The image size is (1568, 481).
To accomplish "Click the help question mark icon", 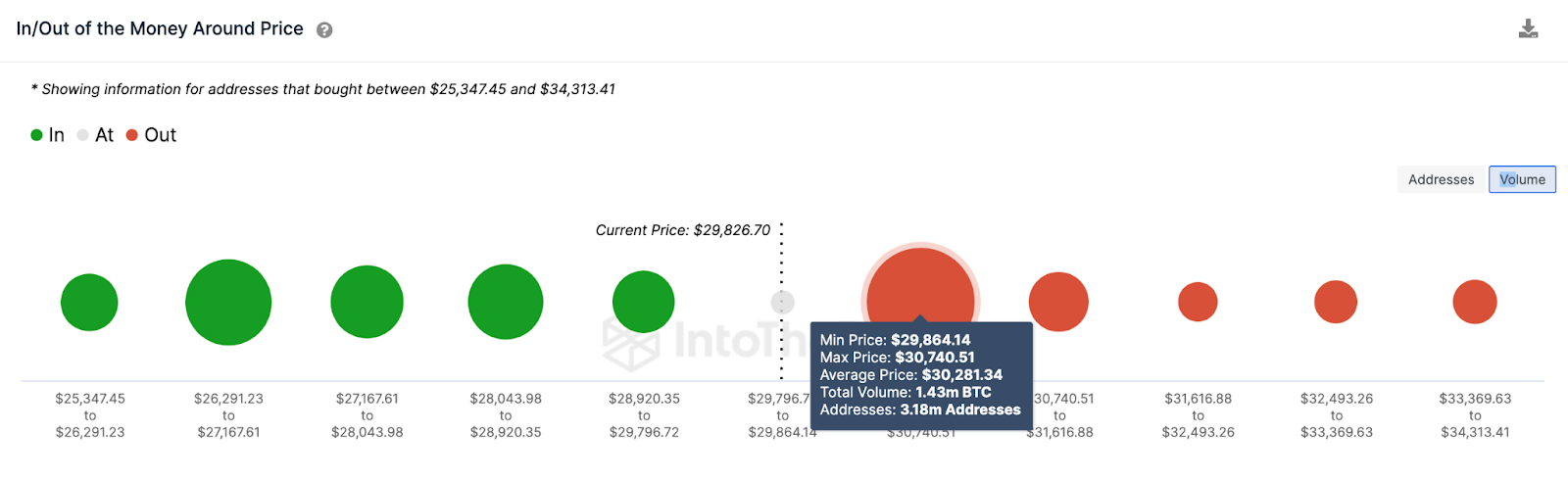I will click(324, 30).
